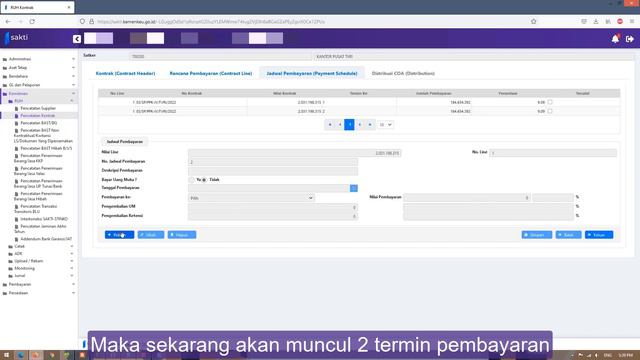640x360 pixels.
Task: Tick the checkbox in termin 1 row
Action: coord(550,102)
